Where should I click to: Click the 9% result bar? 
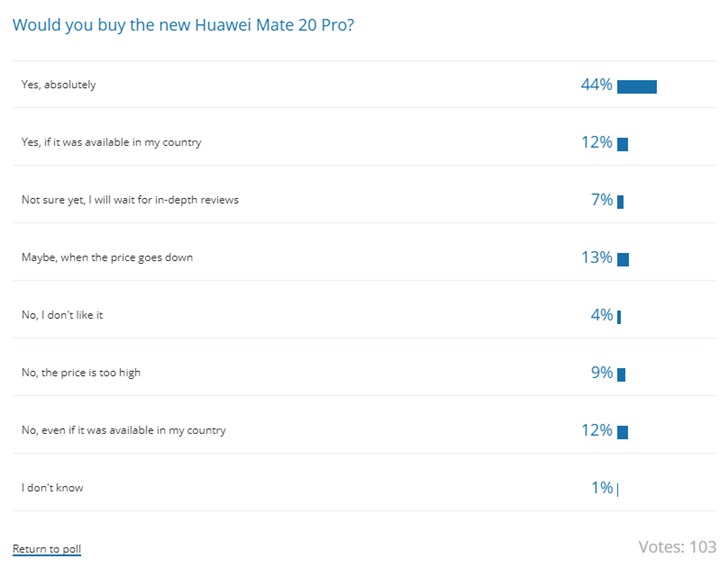621,375
